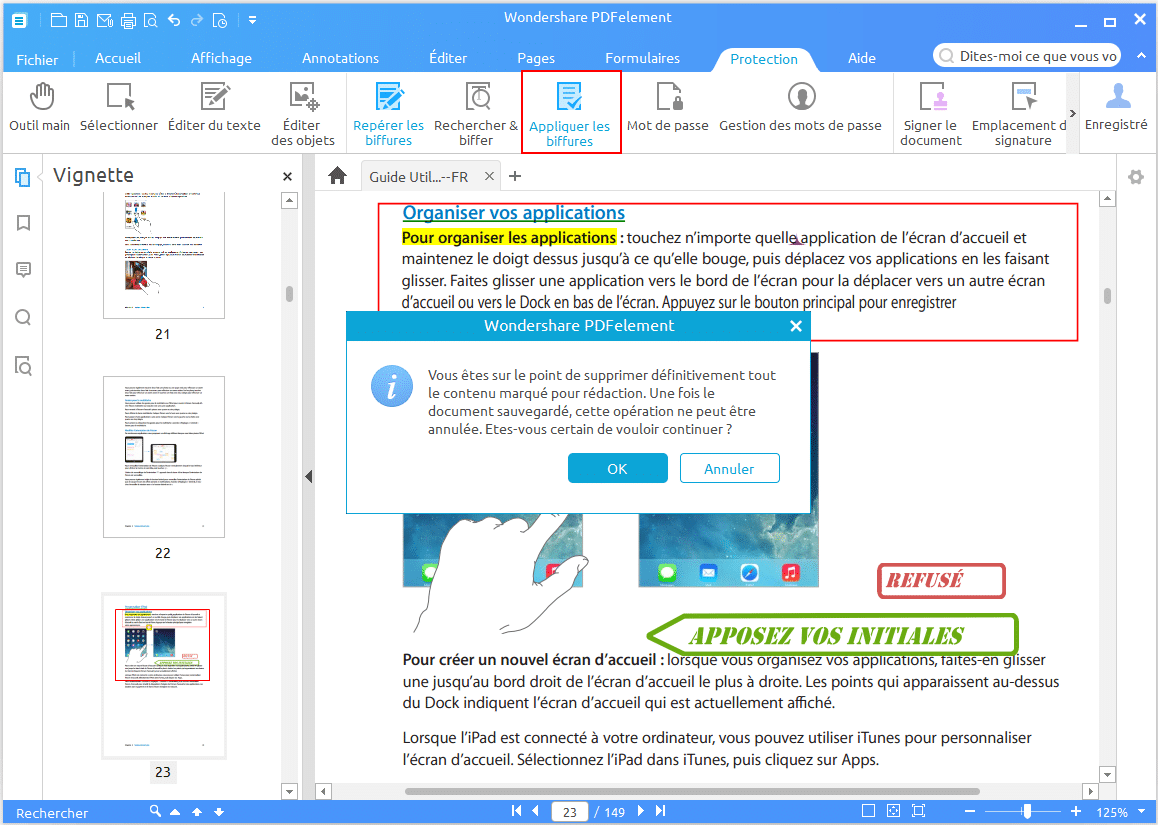The width and height of the screenshot is (1158, 825).
Task: Open Enregistré user account icon
Action: pos(1117,107)
